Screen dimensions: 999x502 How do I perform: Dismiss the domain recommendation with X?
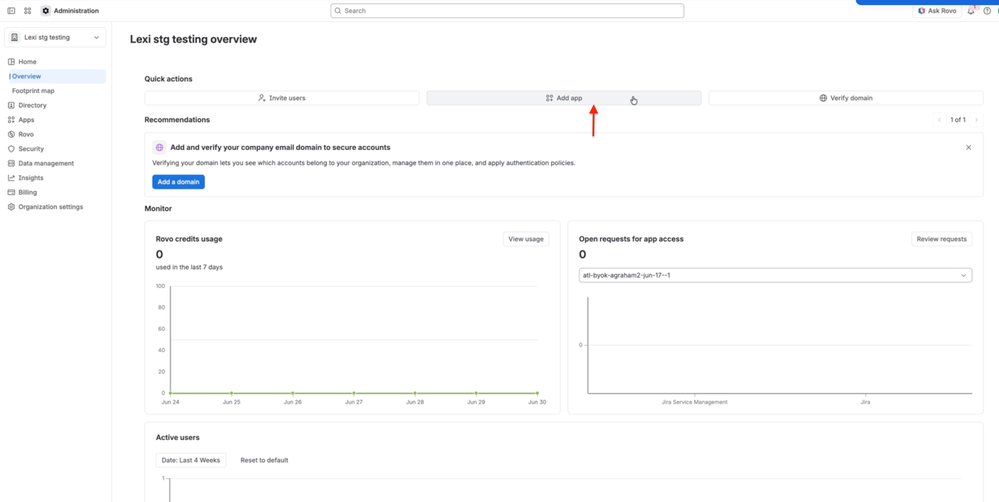click(x=968, y=147)
